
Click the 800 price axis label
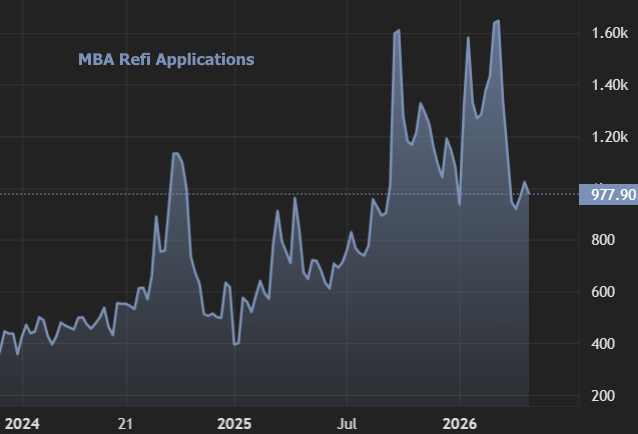[602, 240]
